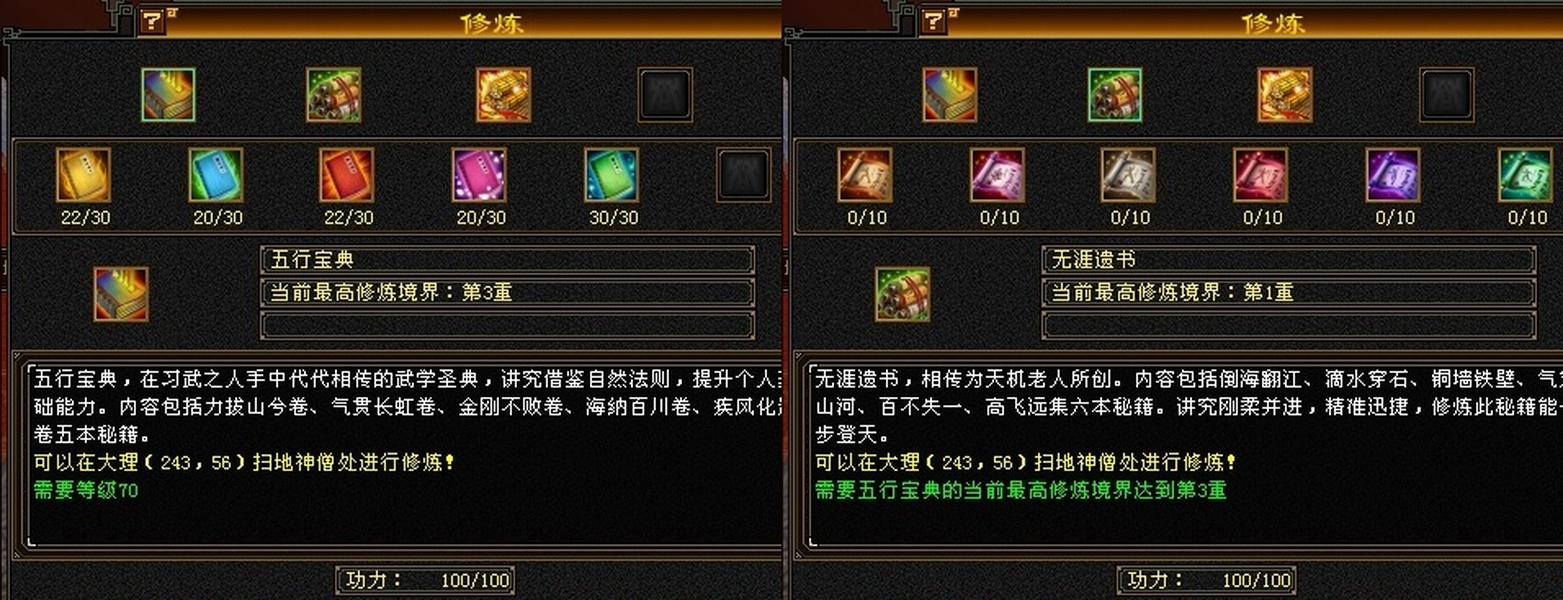Click the 功力 100/100 bar in left panel
The width and height of the screenshot is (1563, 600).
[x=426, y=580]
